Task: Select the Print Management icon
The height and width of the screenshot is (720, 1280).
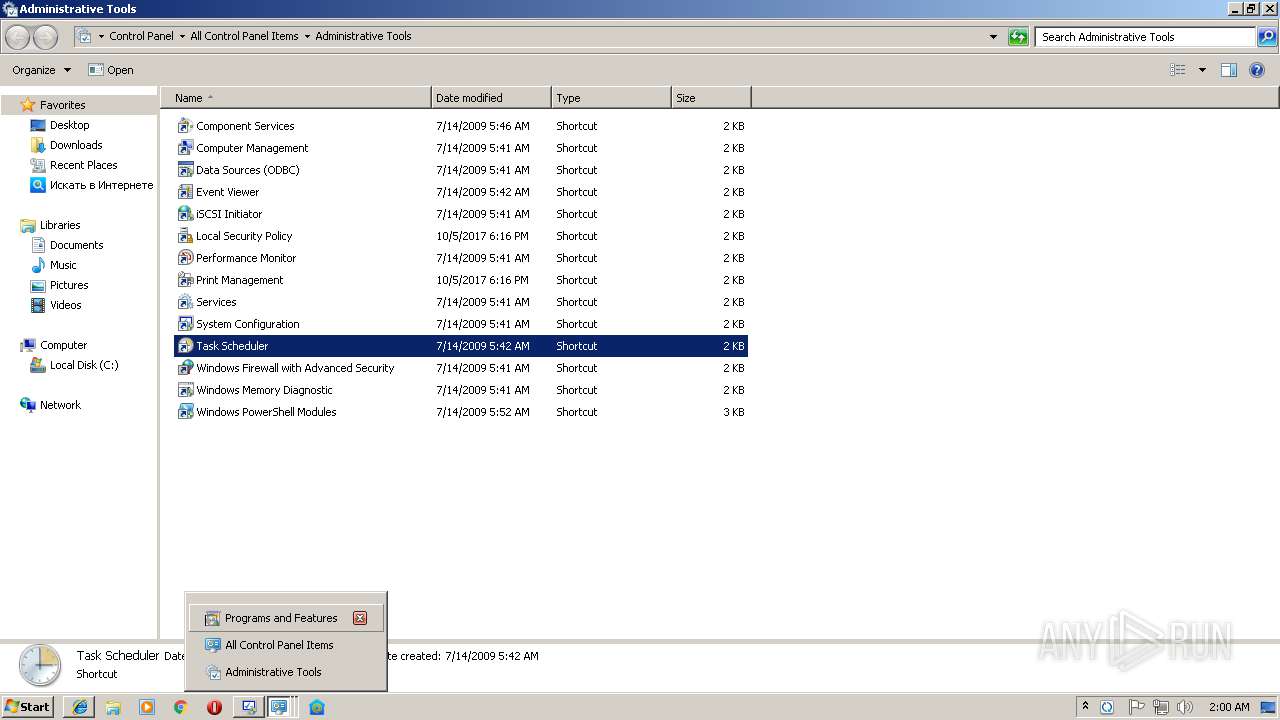Action: click(x=185, y=280)
